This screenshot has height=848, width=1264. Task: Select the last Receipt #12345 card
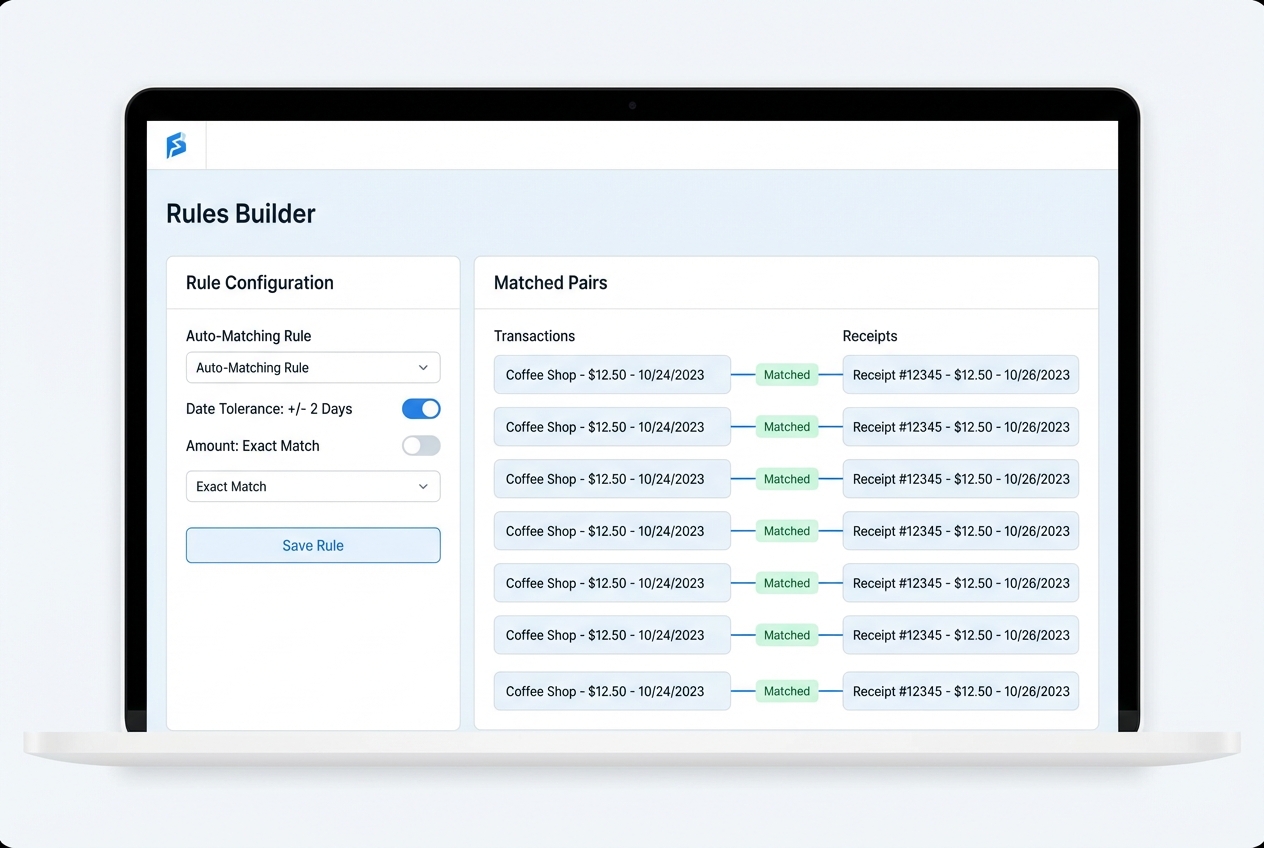960,691
